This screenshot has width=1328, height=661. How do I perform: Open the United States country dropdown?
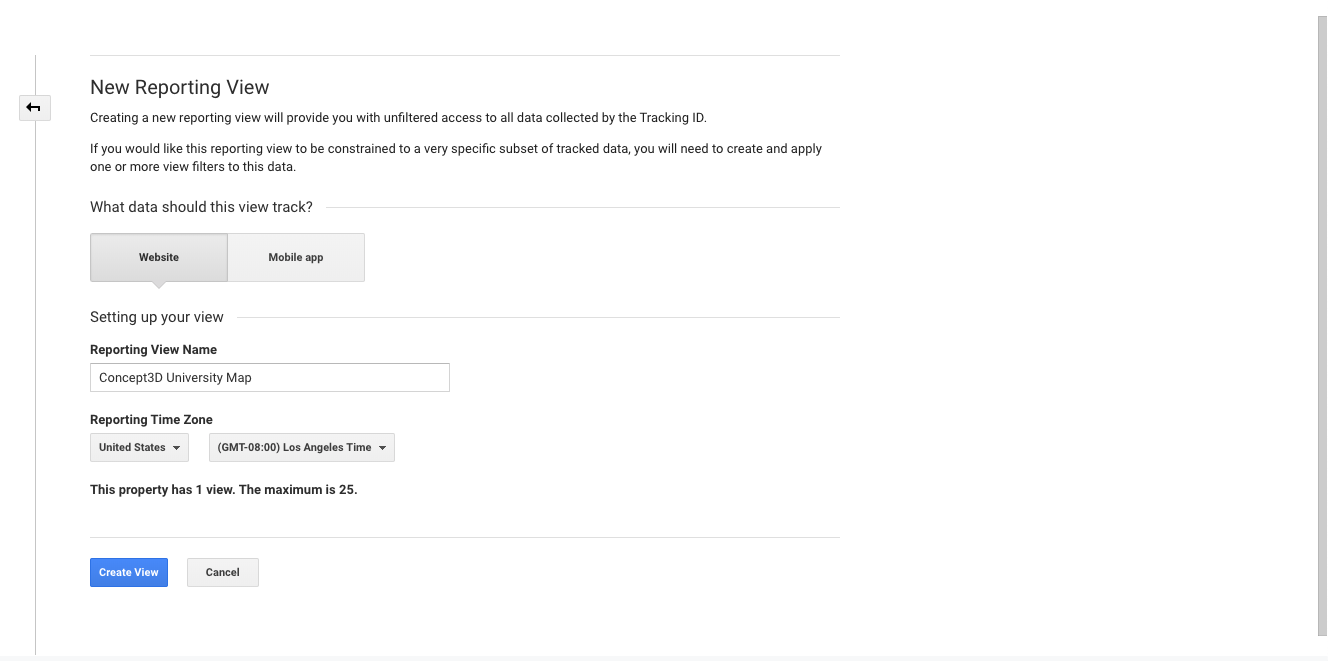click(x=139, y=447)
